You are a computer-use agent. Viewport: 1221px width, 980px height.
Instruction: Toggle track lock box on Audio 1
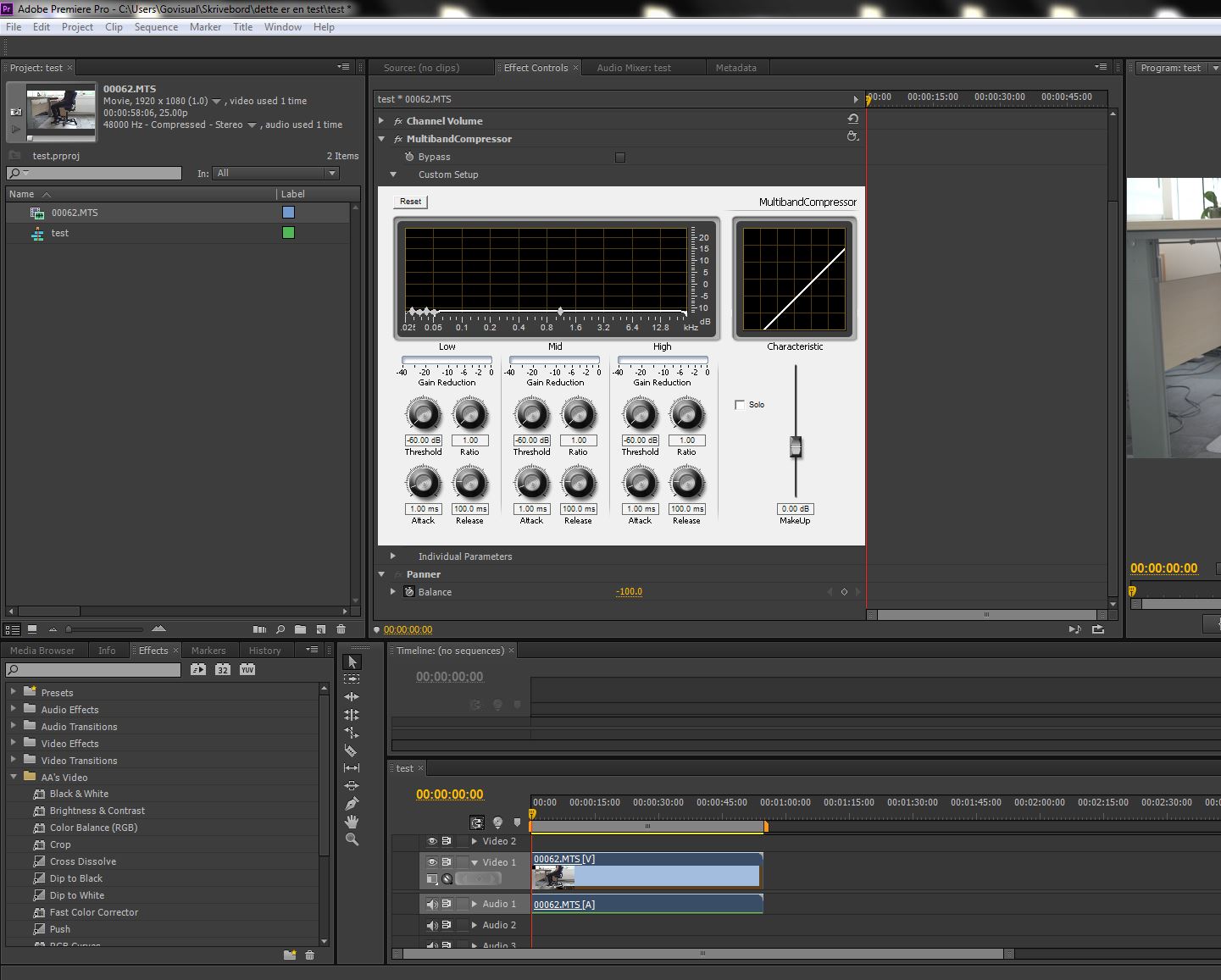pyautogui.click(x=463, y=904)
